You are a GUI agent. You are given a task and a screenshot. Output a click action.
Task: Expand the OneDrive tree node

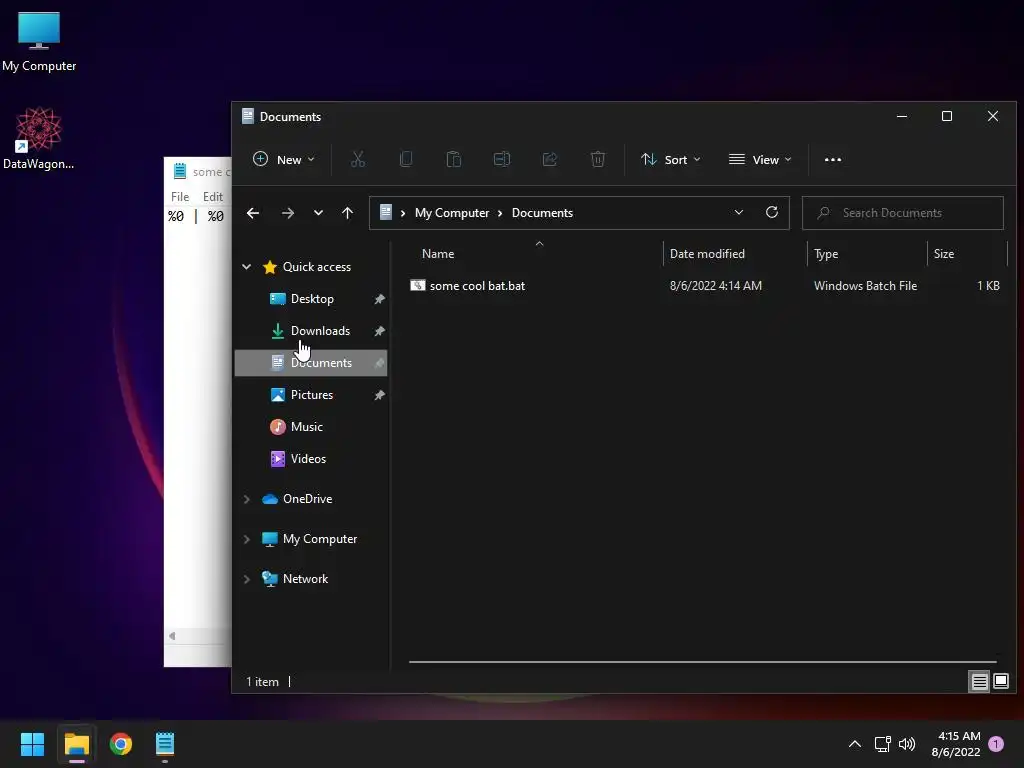246,499
